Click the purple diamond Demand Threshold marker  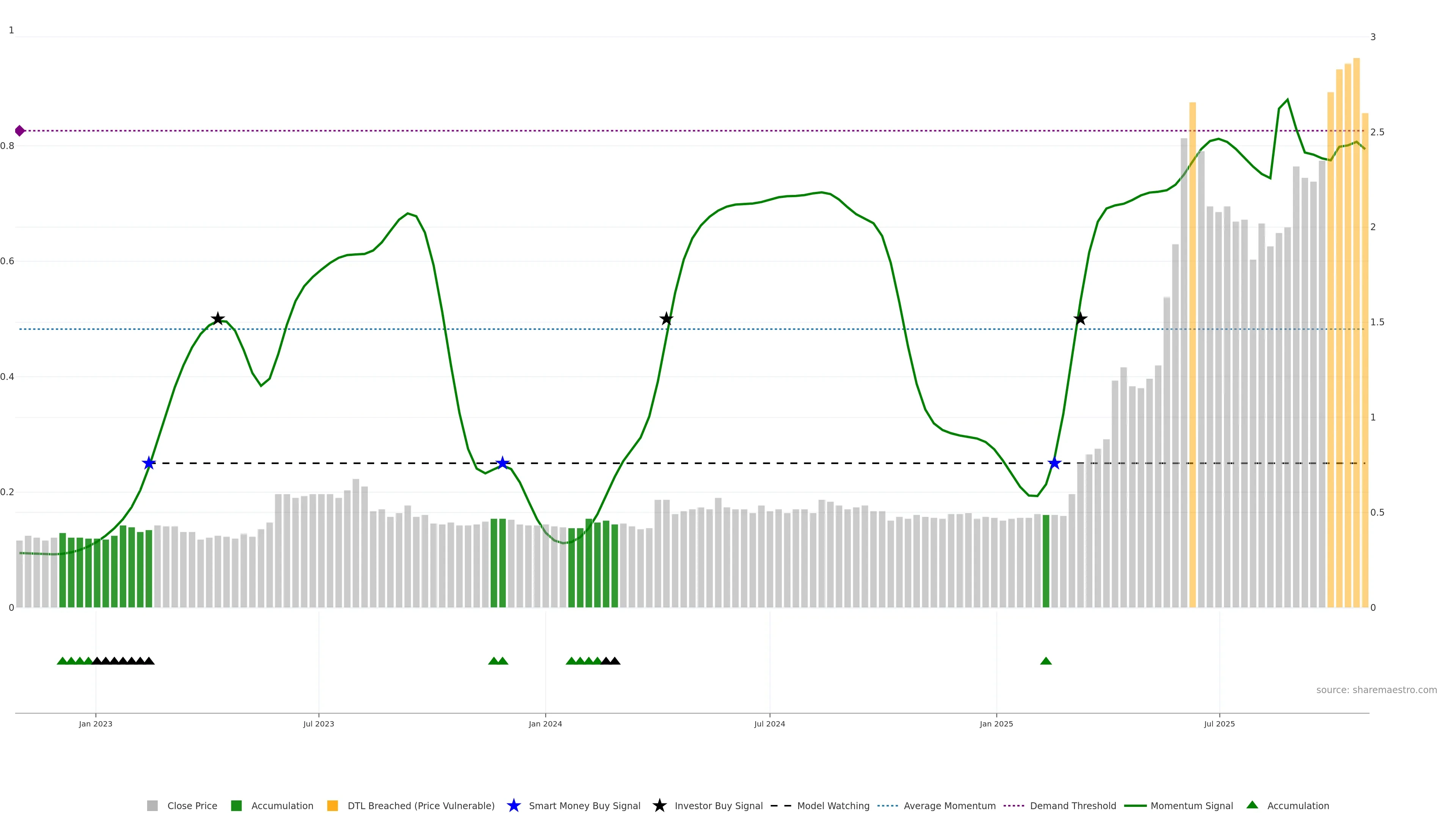coord(20,130)
